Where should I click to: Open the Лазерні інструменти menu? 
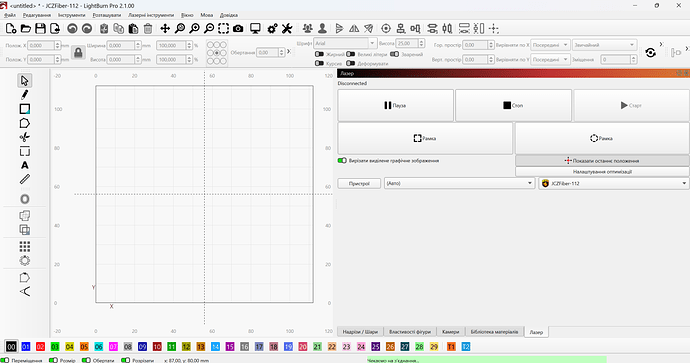[x=151, y=15]
